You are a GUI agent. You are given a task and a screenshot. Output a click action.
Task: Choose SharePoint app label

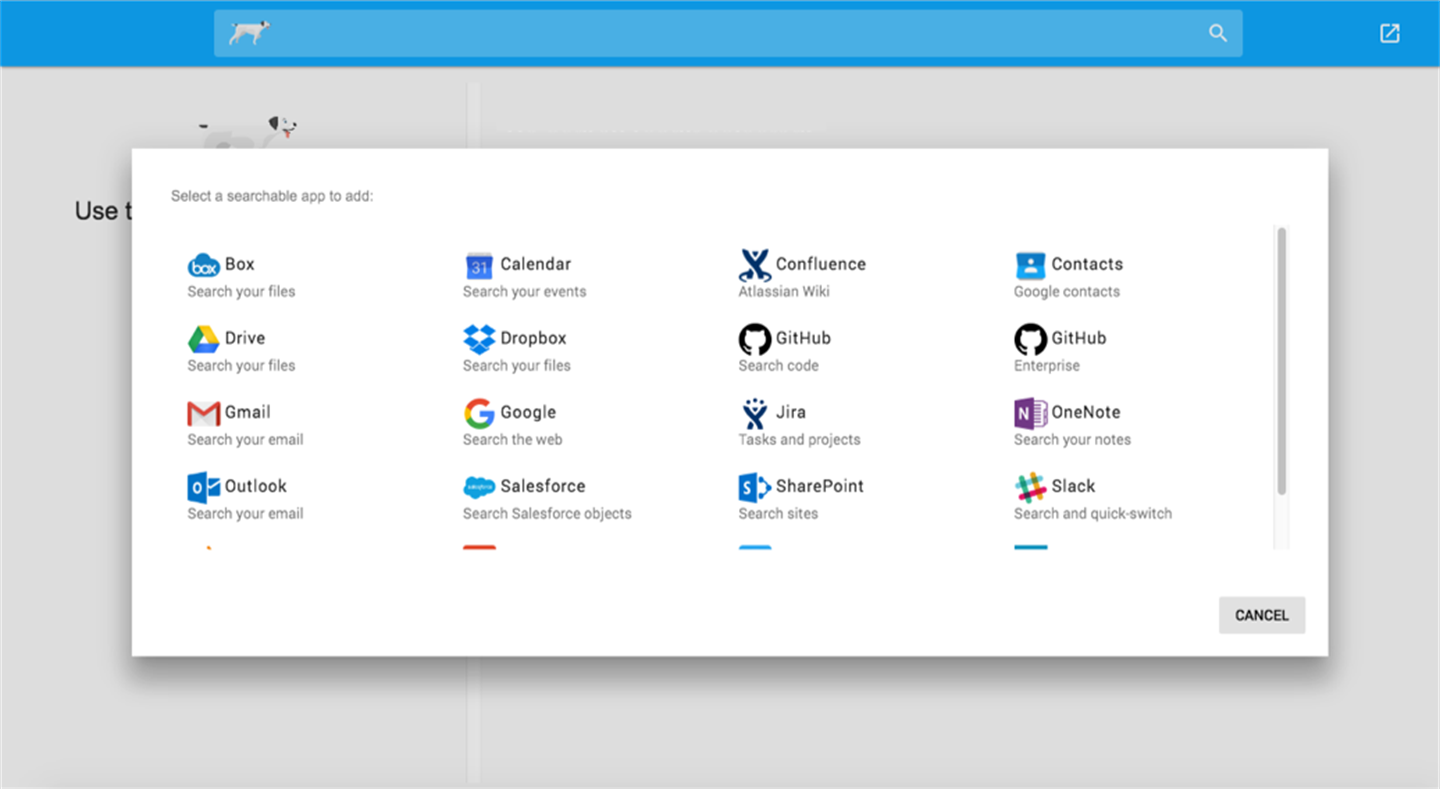click(x=820, y=486)
